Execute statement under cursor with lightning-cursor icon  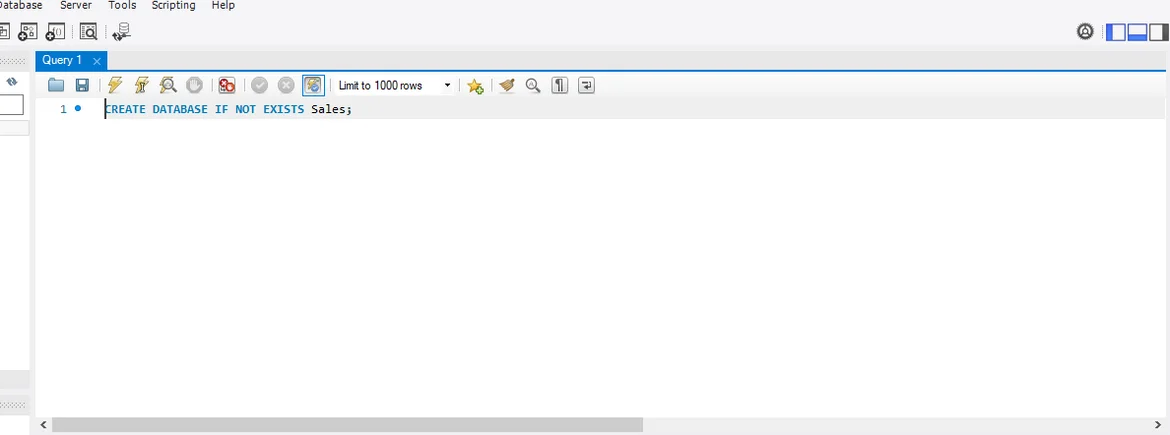coord(141,86)
